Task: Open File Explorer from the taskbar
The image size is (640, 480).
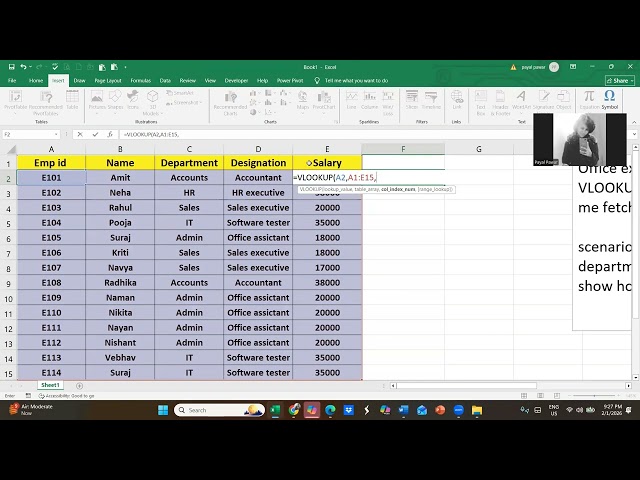Action: tap(477, 410)
